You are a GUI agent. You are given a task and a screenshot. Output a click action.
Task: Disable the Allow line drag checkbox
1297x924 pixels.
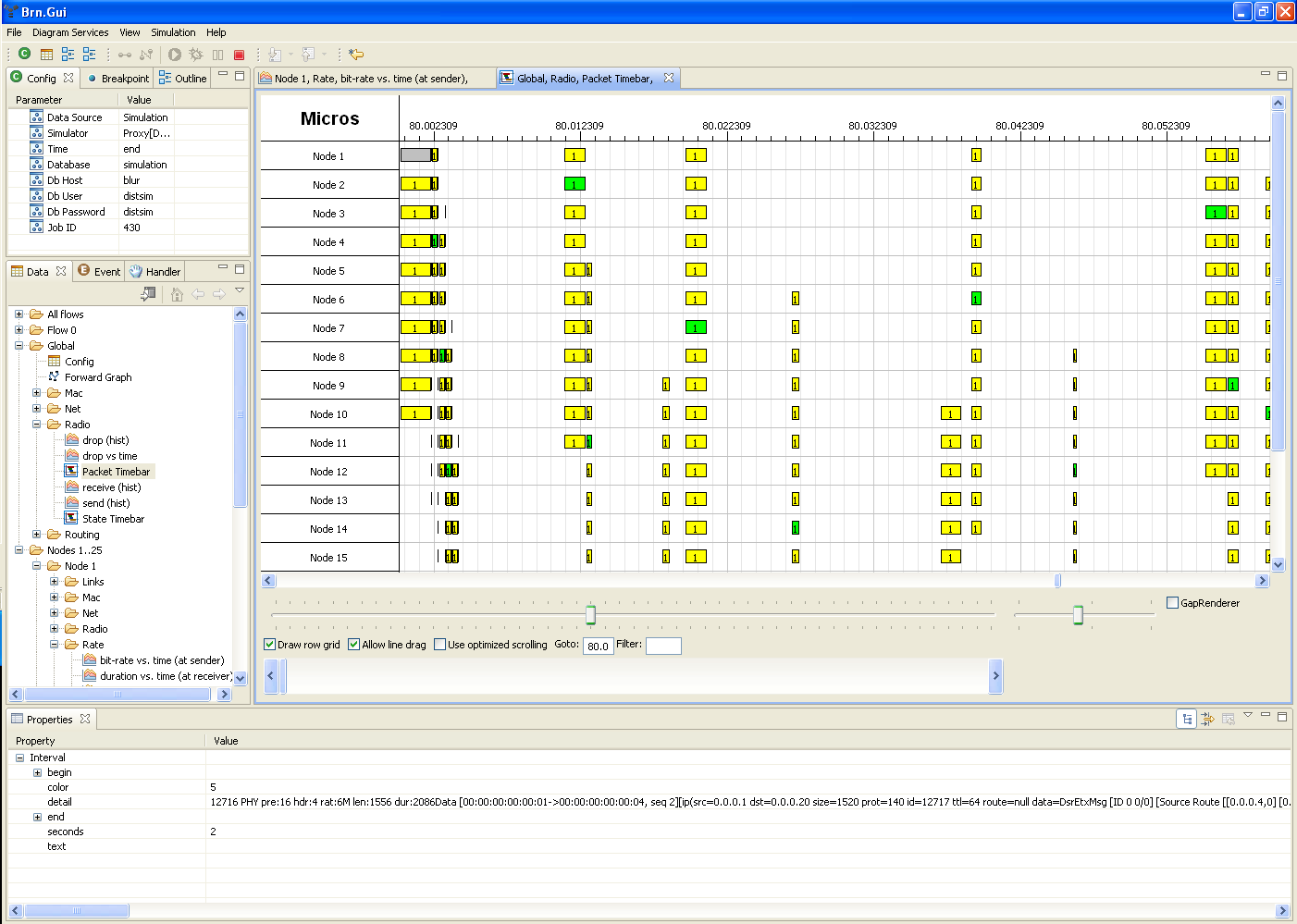pyautogui.click(x=354, y=645)
